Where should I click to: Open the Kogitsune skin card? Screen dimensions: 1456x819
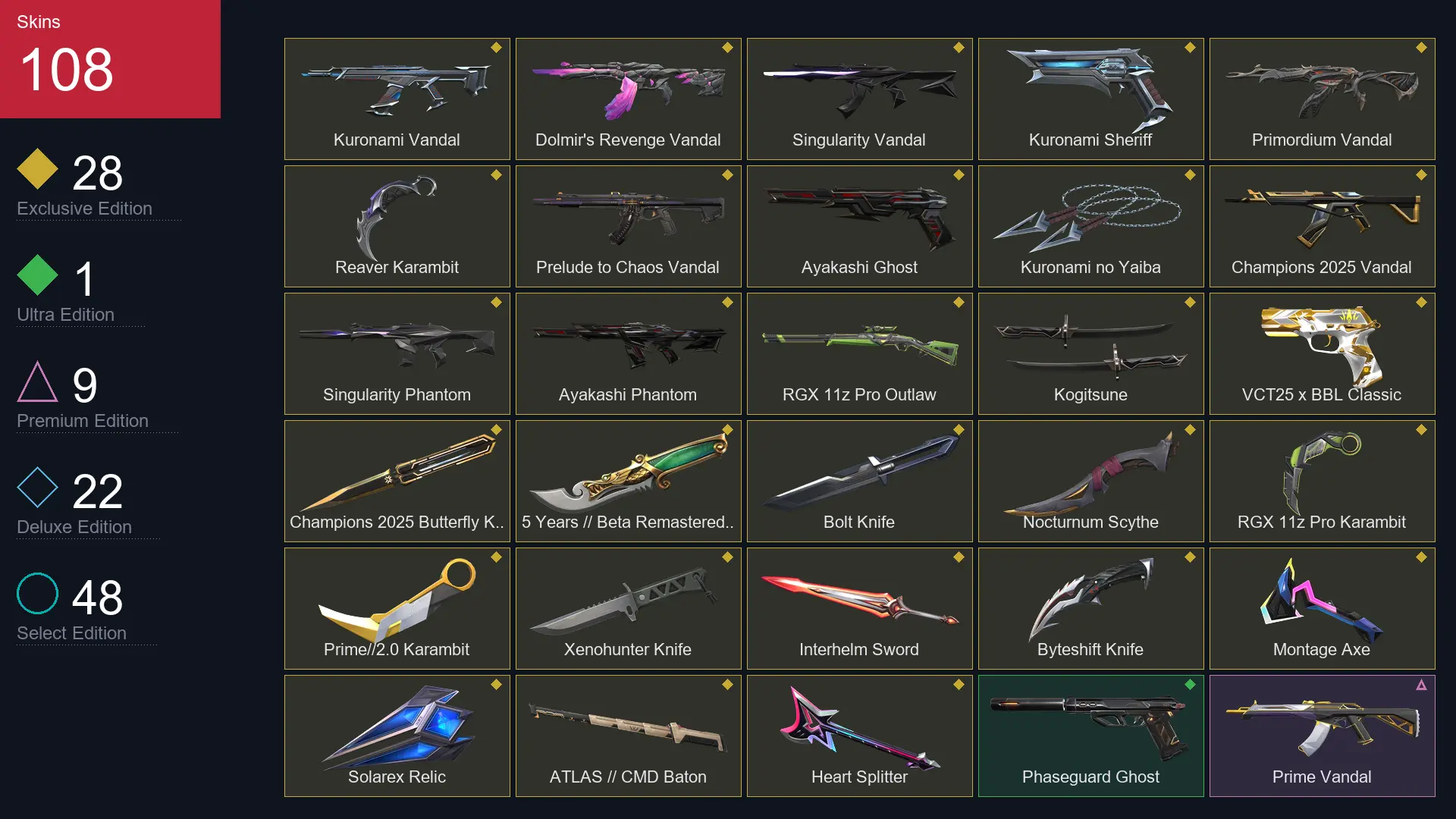coord(1090,353)
